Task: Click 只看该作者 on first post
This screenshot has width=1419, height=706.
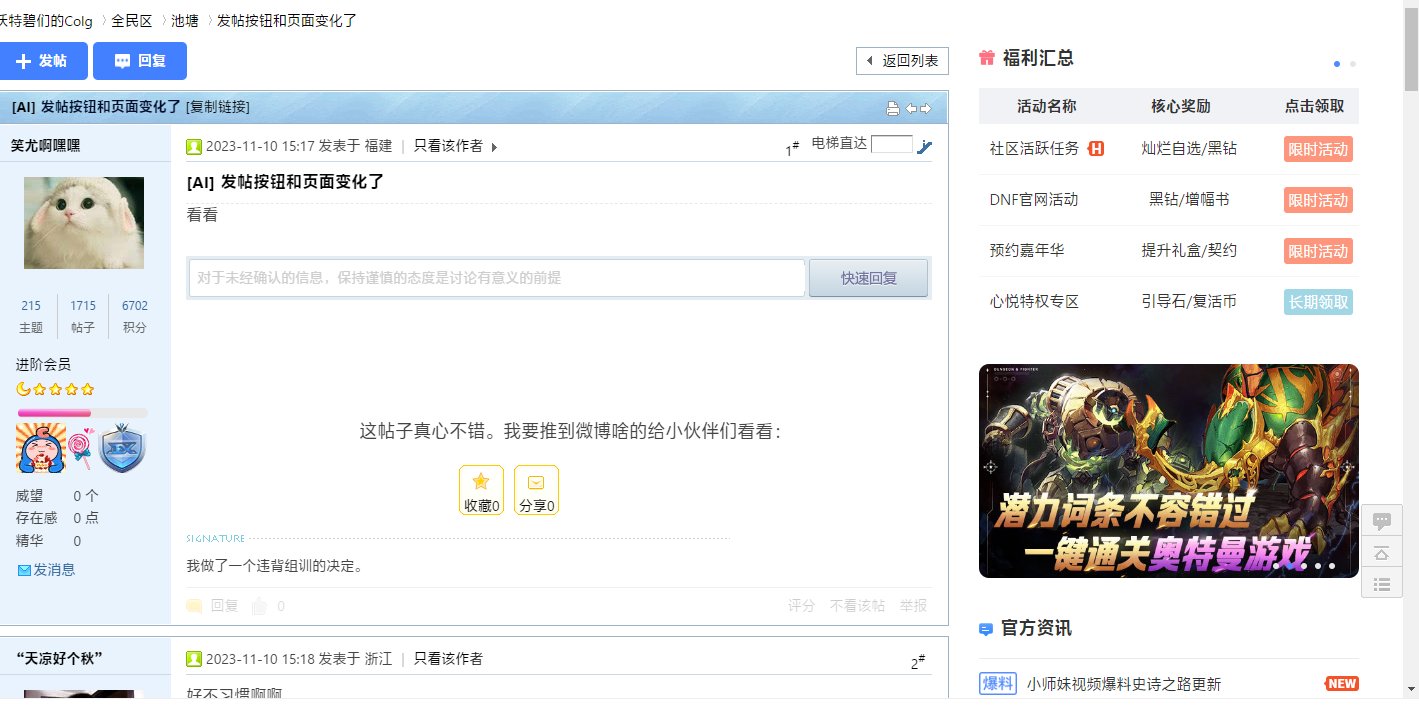Action: click(x=448, y=146)
